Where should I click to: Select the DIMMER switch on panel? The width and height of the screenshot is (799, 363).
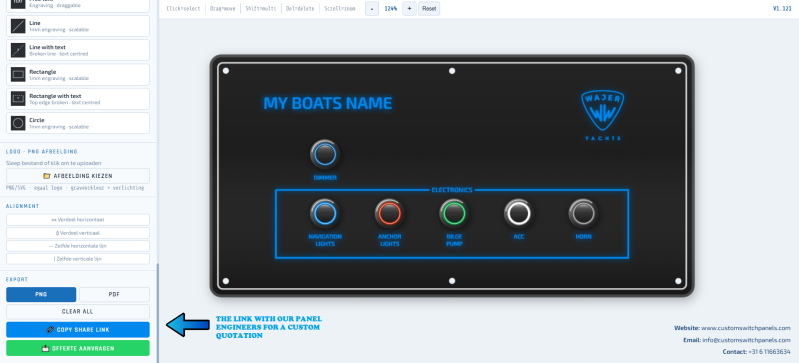pyautogui.click(x=325, y=154)
